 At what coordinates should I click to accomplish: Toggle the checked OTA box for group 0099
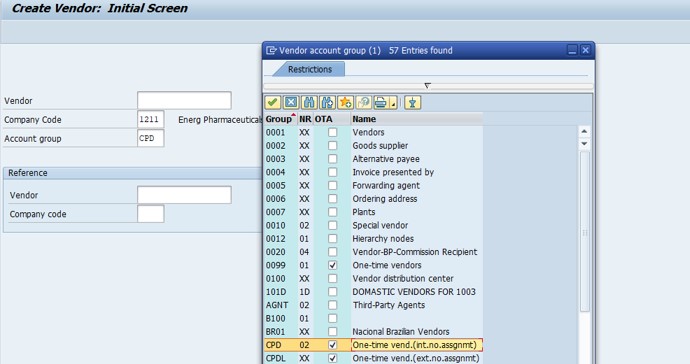click(333, 265)
